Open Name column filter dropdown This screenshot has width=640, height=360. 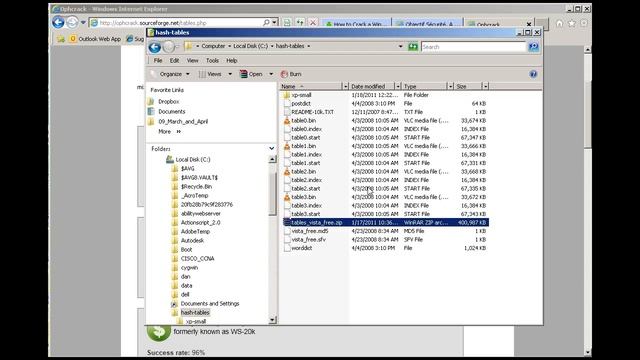click(x=345, y=87)
